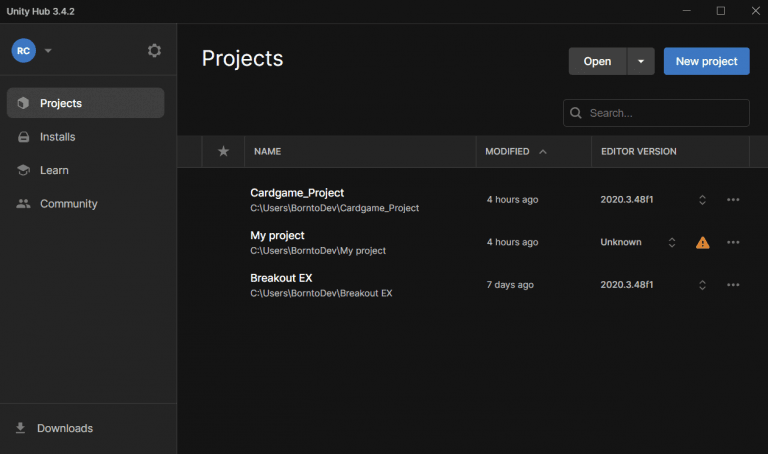This screenshot has width=768, height=454.
Task: Change editor version for Breakout EX
Action: pos(702,285)
